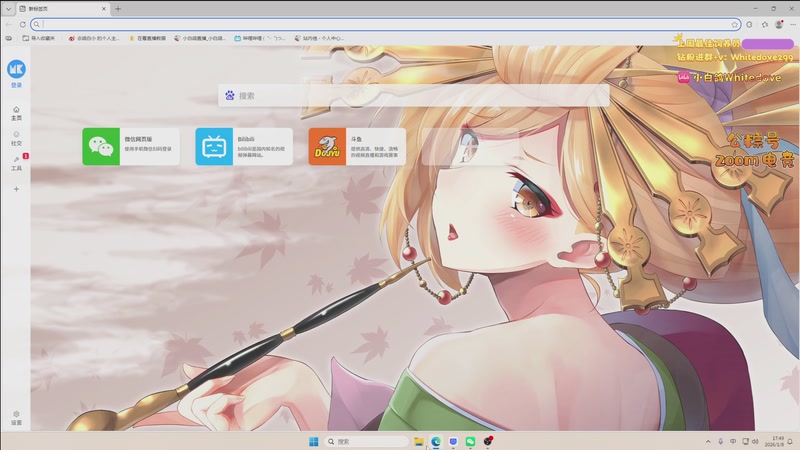
Task: Switch to Edge in the taskbar
Action: tap(436, 441)
